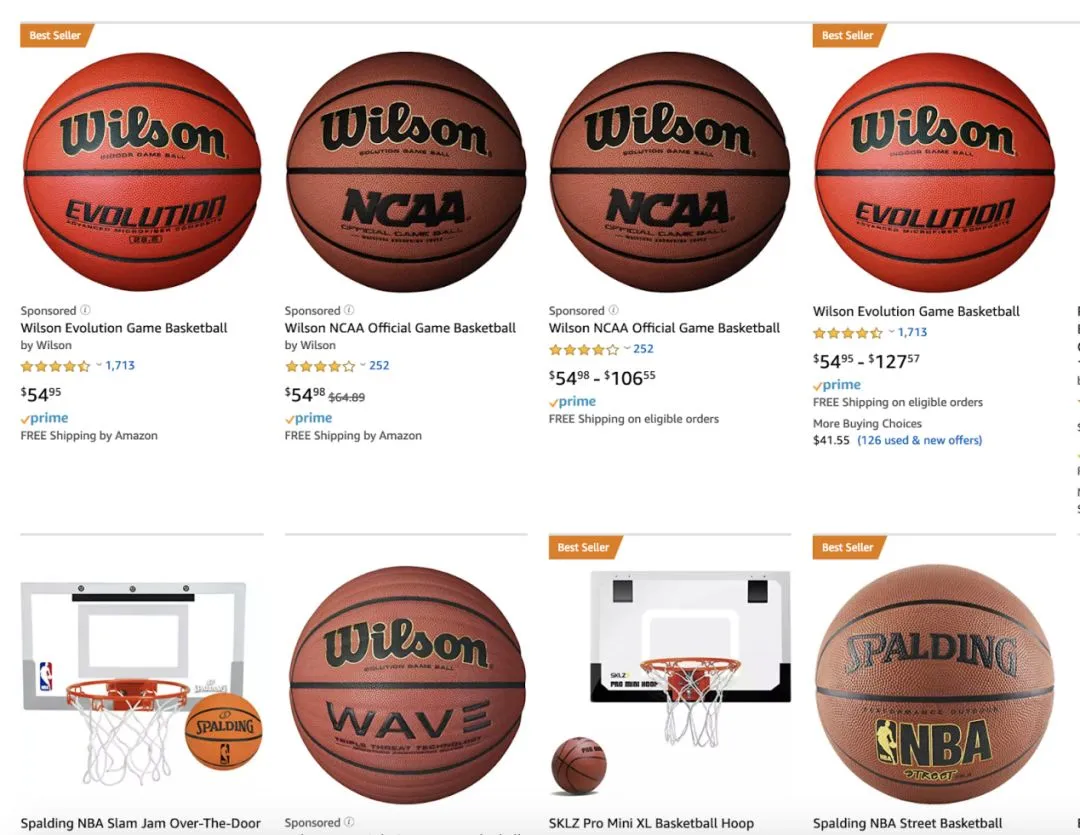Open Wilson NCAA Official Game Basketball by Wilson
This screenshot has height=835, width=1080.
coord(400,328)
